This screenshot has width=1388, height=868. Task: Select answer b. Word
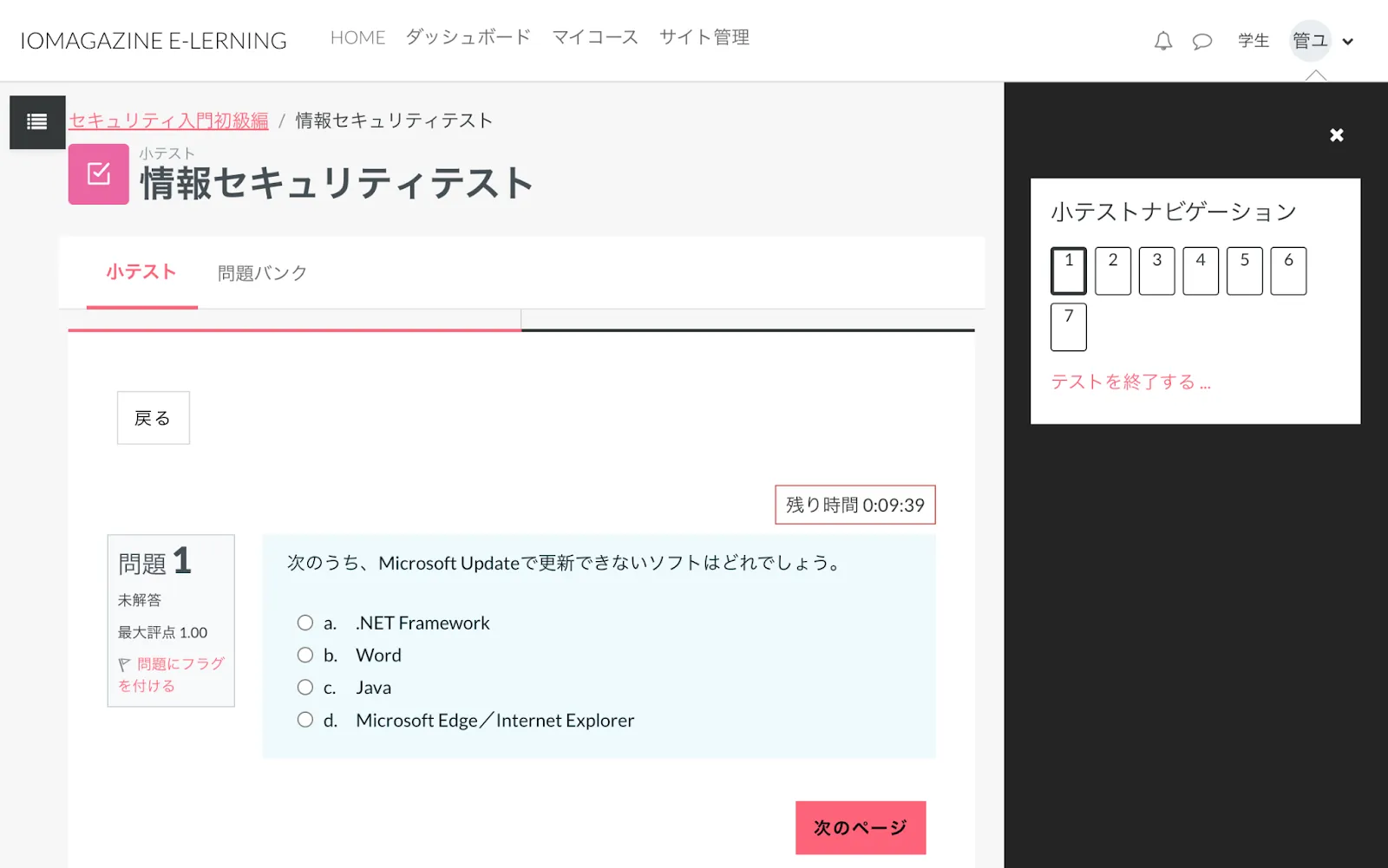[305, 655]
